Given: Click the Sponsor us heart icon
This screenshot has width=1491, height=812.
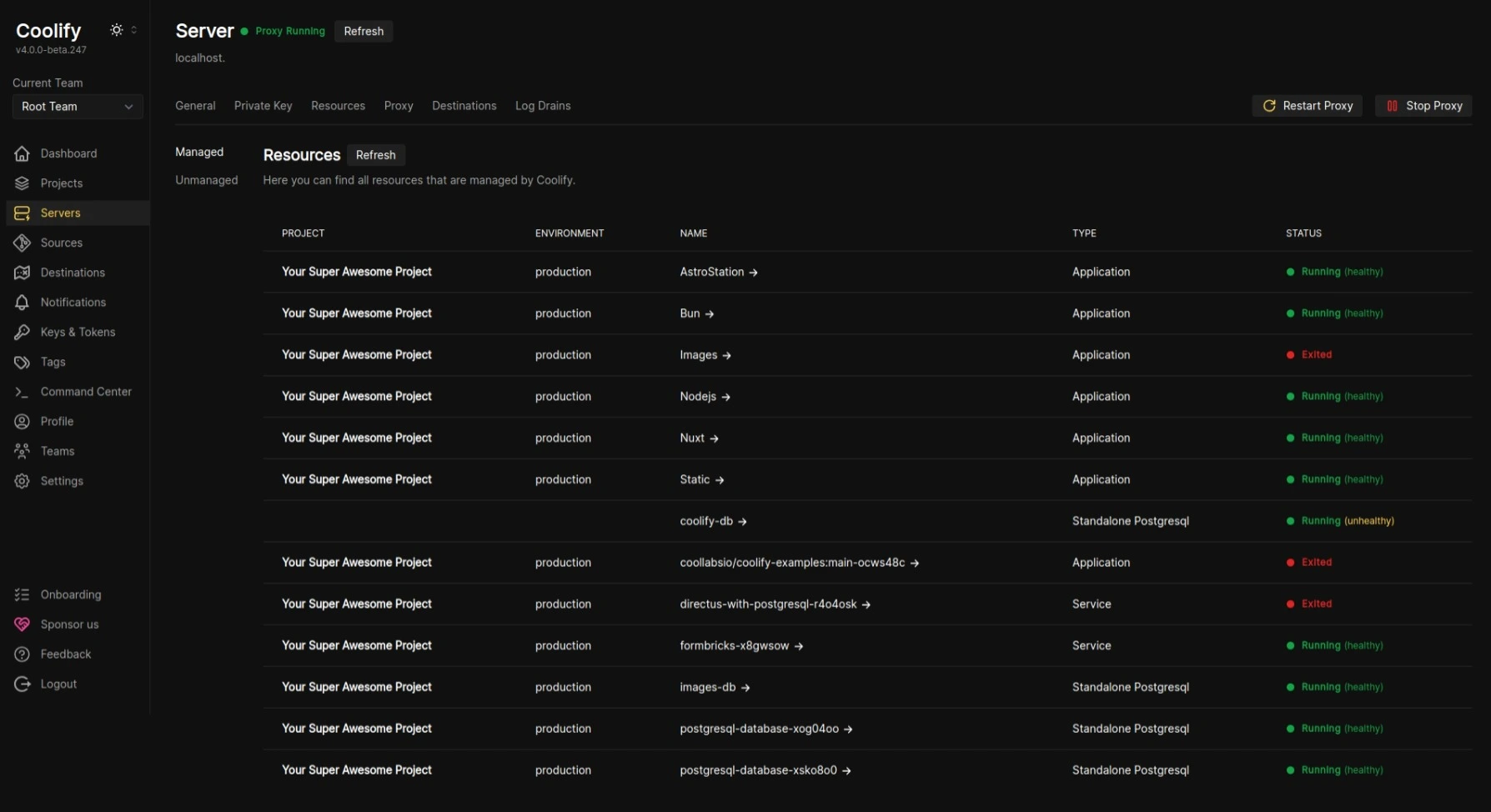Looking at the screenshot, I should coord(21,624).
